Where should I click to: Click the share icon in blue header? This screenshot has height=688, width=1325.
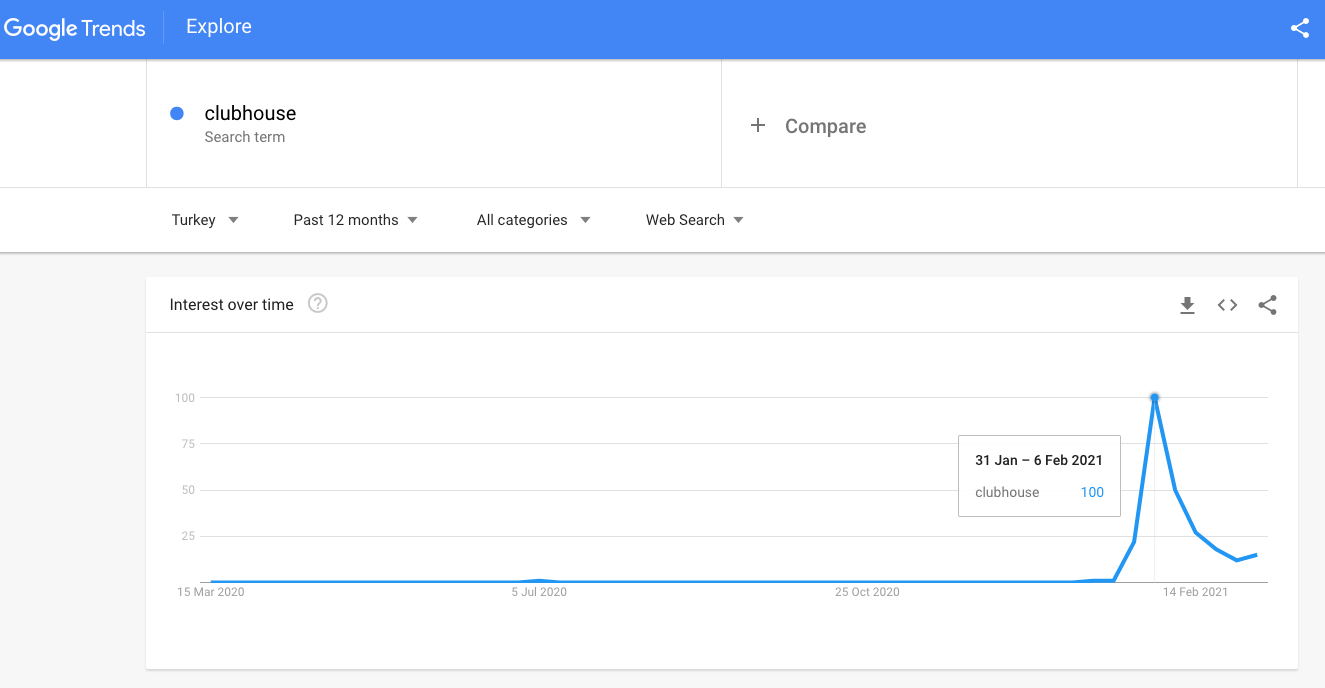pyautogui.click(x=1299, y=28)
